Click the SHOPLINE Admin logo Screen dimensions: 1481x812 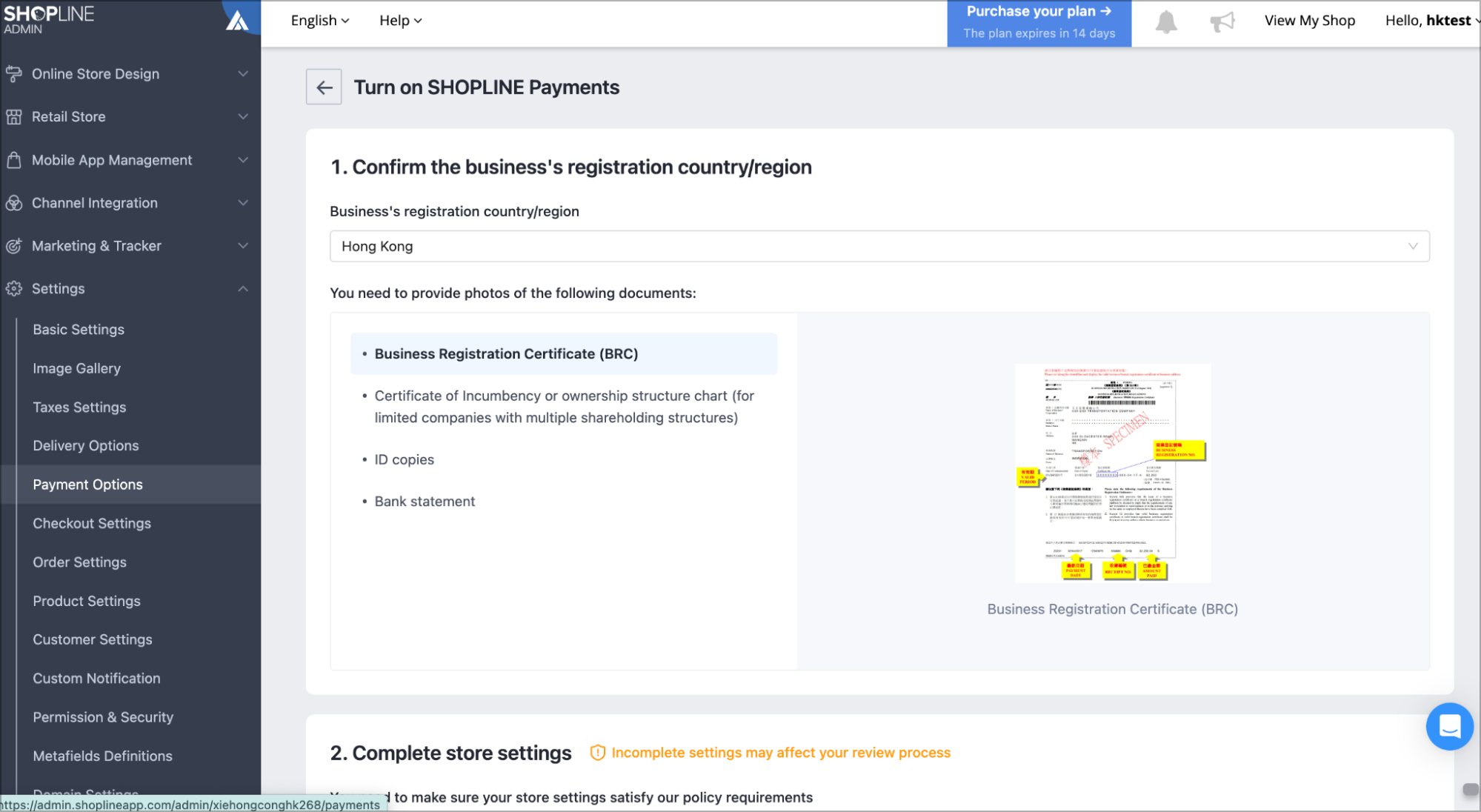pyautogui.click(x=49, y=20)
